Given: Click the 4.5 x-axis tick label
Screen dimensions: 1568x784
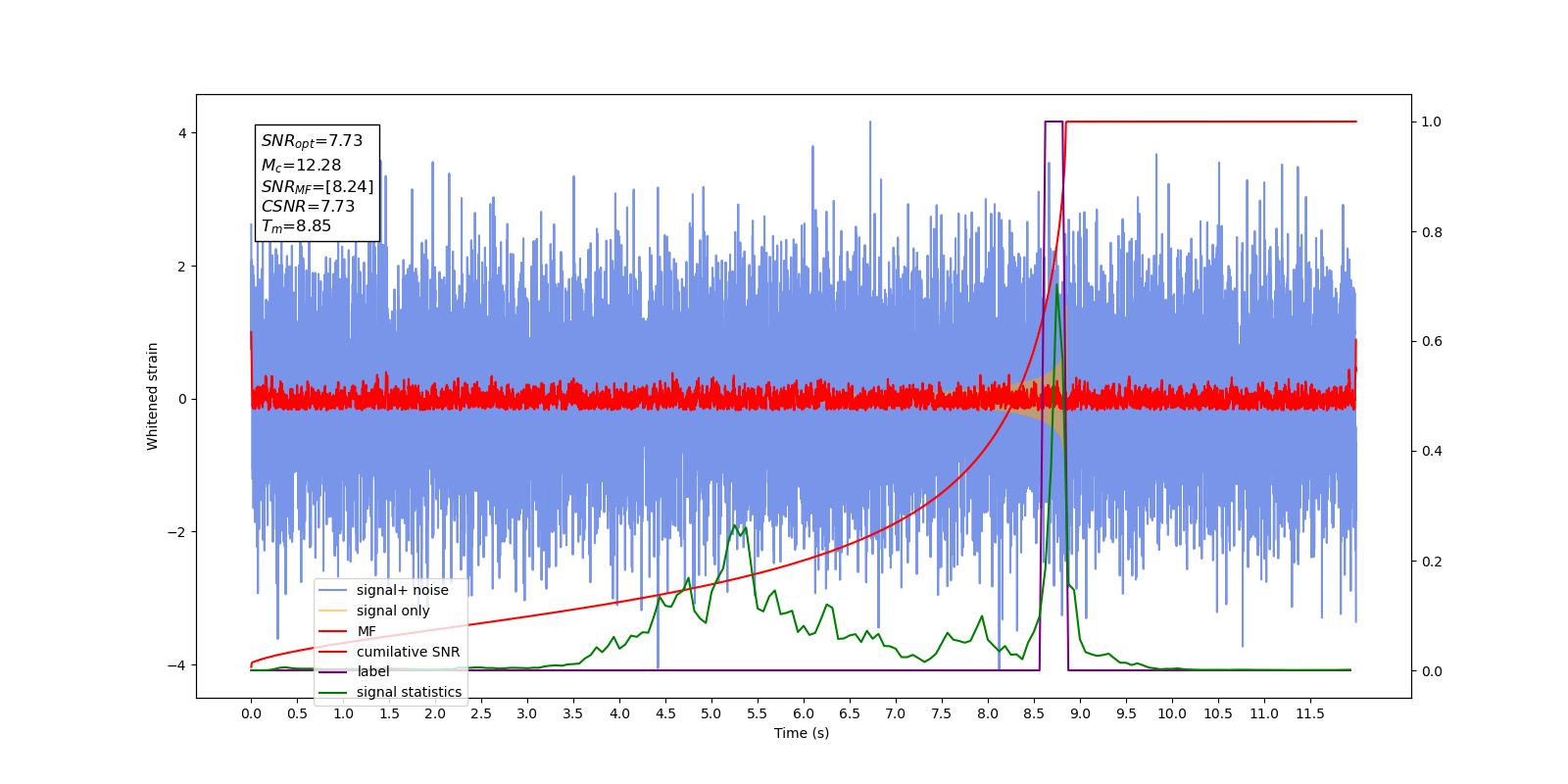Looking at the screenshot, I should coord(665,713).
